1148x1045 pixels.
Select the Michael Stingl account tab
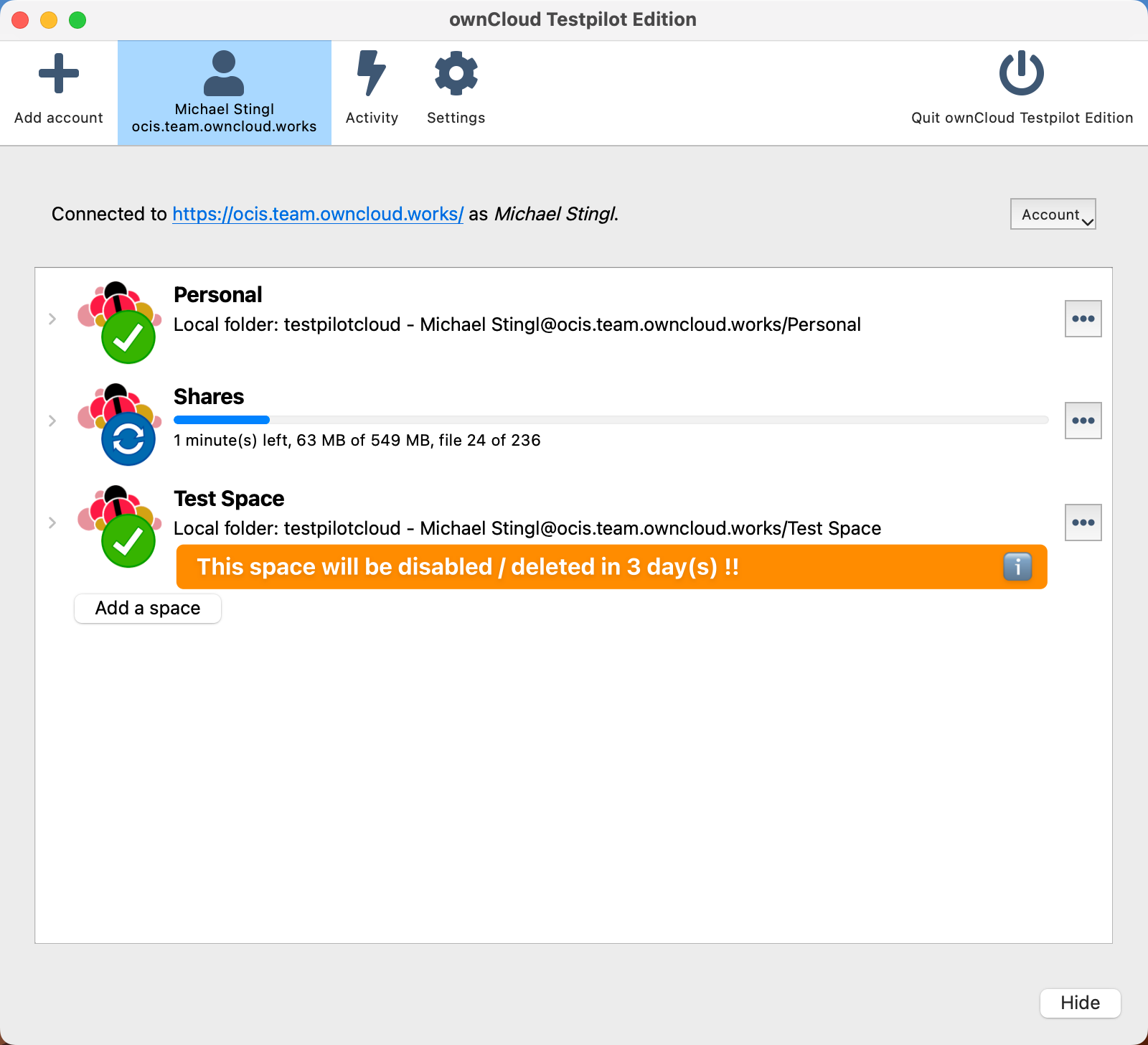click(224, 93)
